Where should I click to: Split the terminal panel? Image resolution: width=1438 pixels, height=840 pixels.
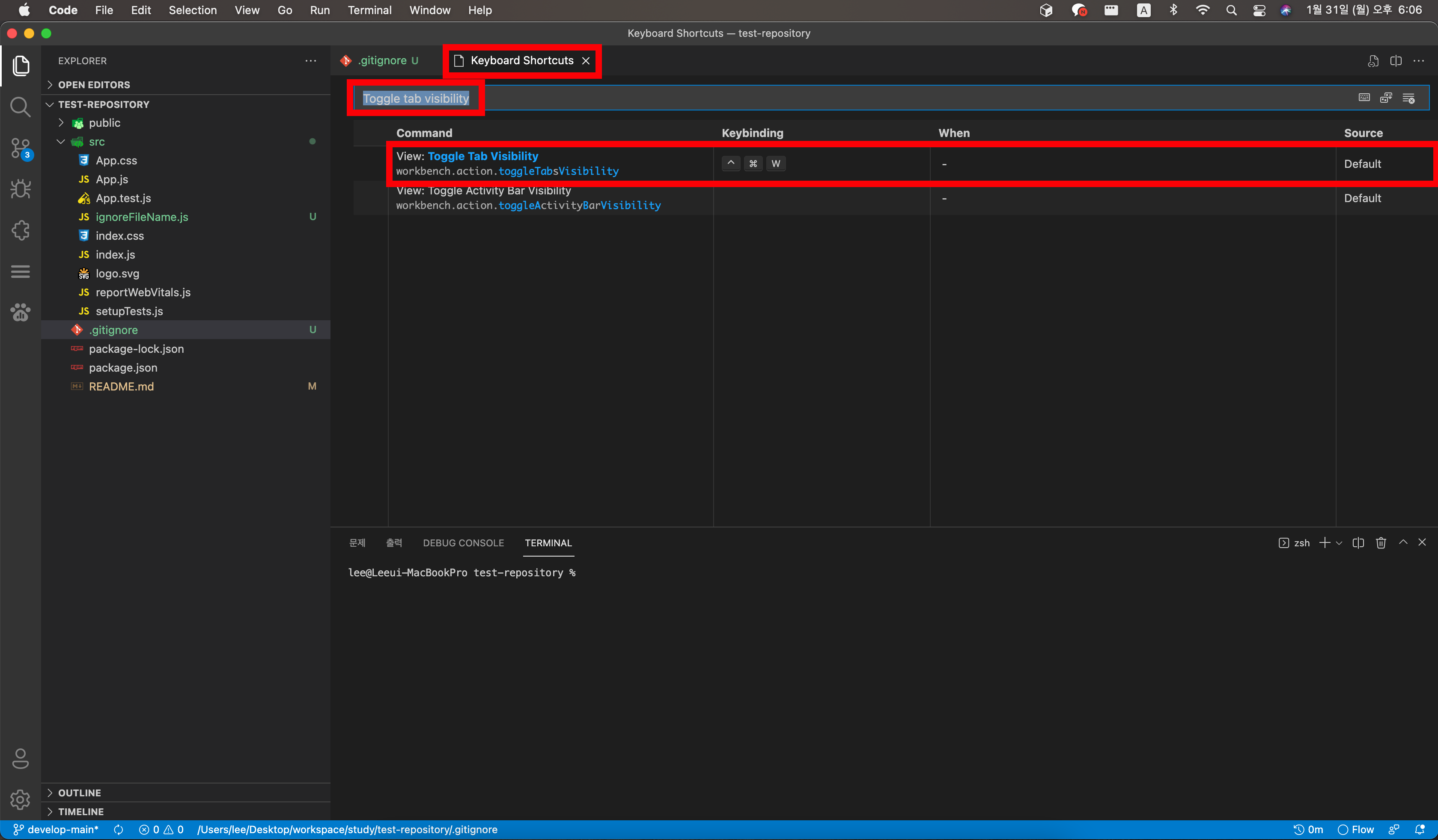pyautogui.click(x=1358, y=543)
